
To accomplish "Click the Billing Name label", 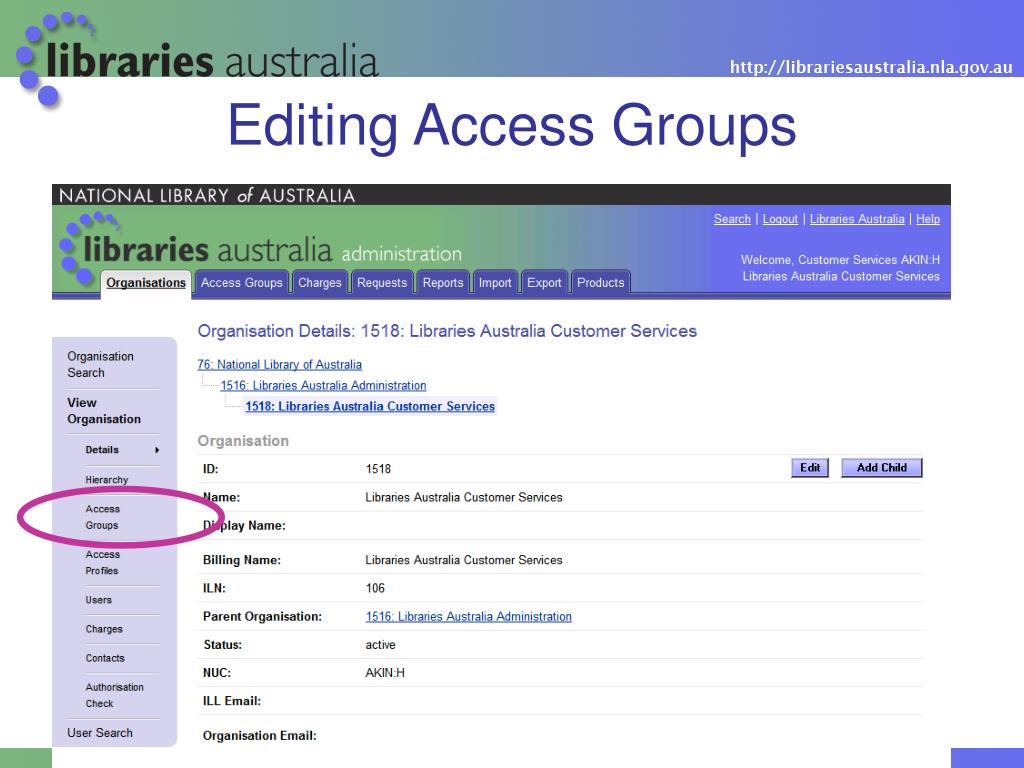I will coord(242,560).
